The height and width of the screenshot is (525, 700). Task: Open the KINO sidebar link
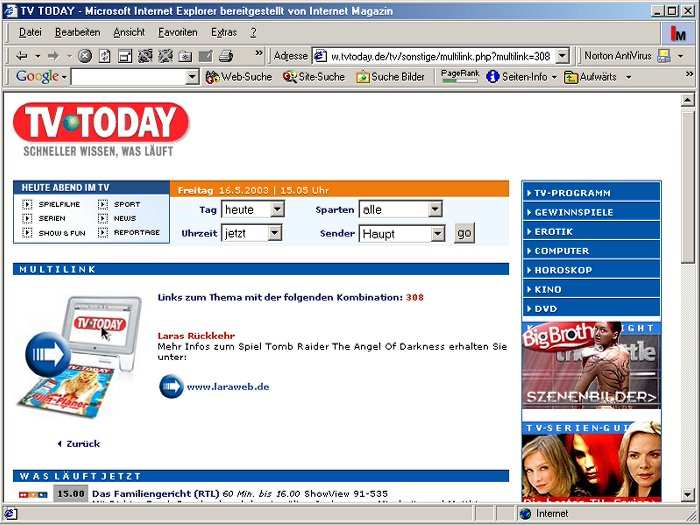[591, 289]
